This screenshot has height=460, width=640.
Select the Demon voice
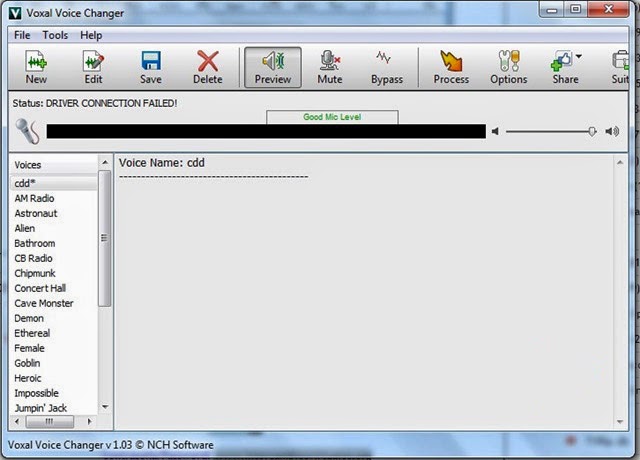(54, 318)
